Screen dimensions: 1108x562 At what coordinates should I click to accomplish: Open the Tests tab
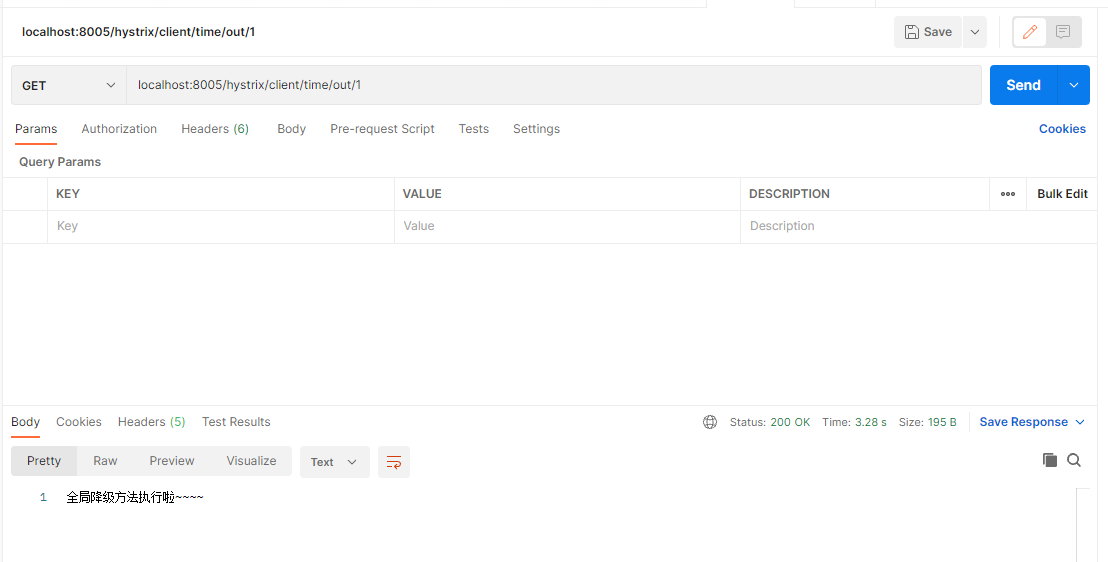tap(473, 129)
